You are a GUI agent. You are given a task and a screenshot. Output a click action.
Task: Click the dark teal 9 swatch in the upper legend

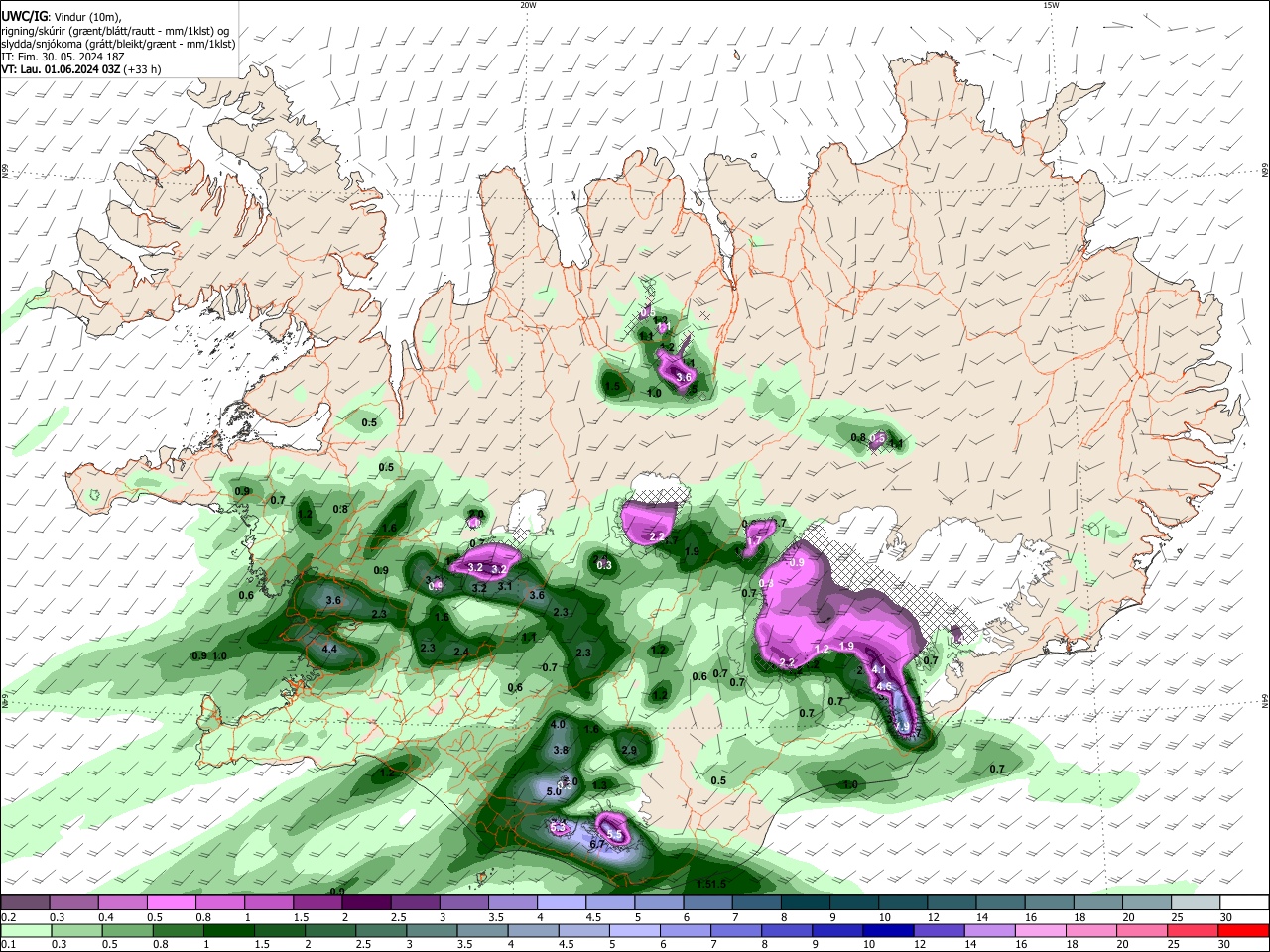853,903
